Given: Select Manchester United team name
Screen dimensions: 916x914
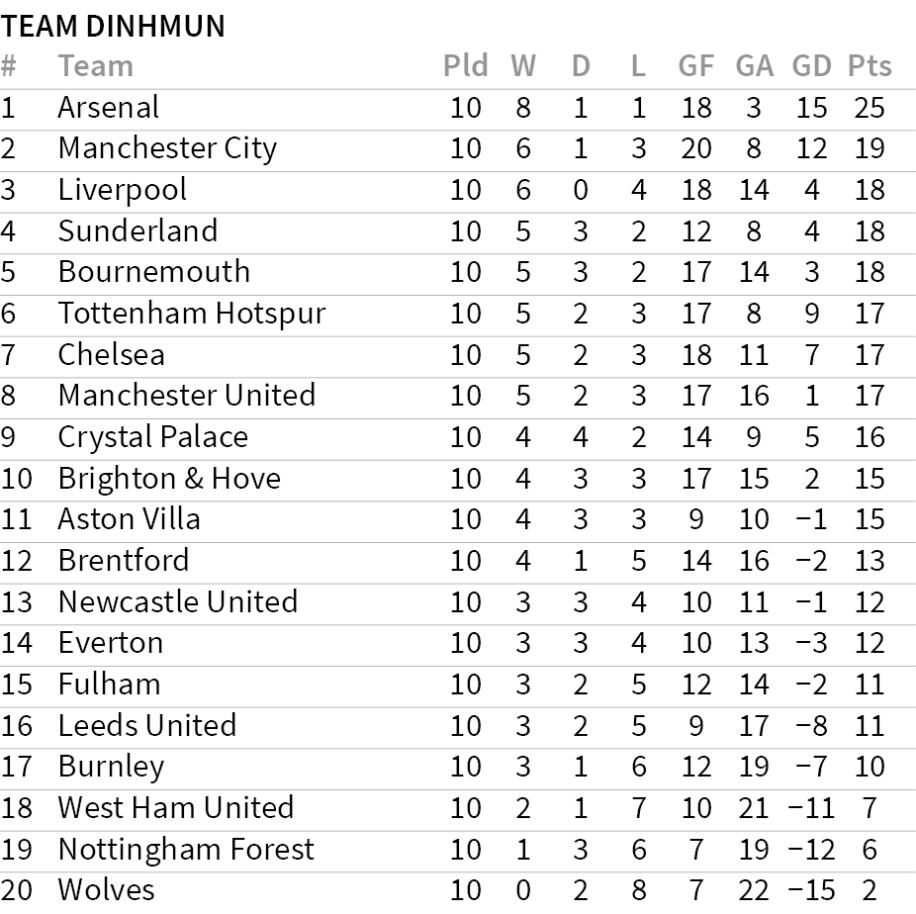Looking at the screenshot, I should click(186, 395).
